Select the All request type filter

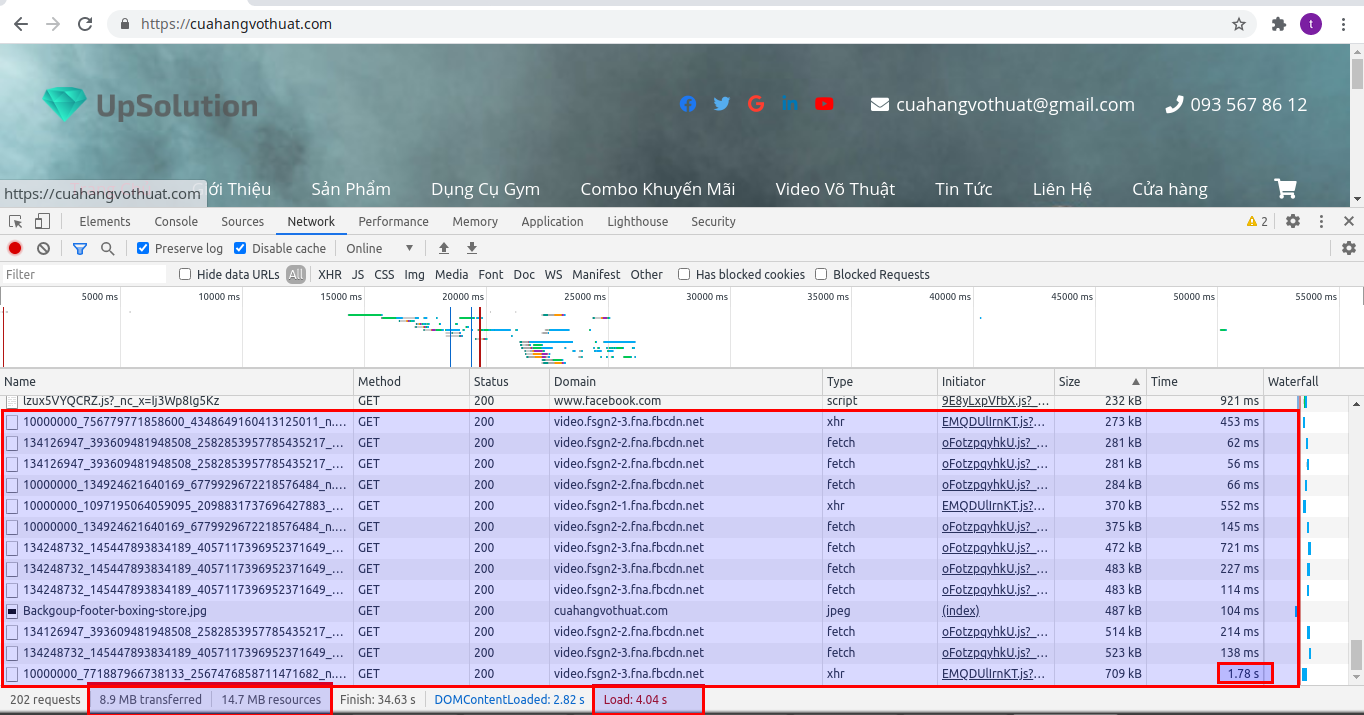click(x=296, y=274)
